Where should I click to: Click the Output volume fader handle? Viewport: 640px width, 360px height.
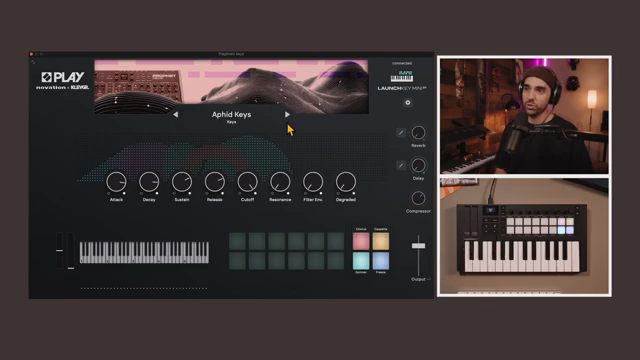coord(418,246)
